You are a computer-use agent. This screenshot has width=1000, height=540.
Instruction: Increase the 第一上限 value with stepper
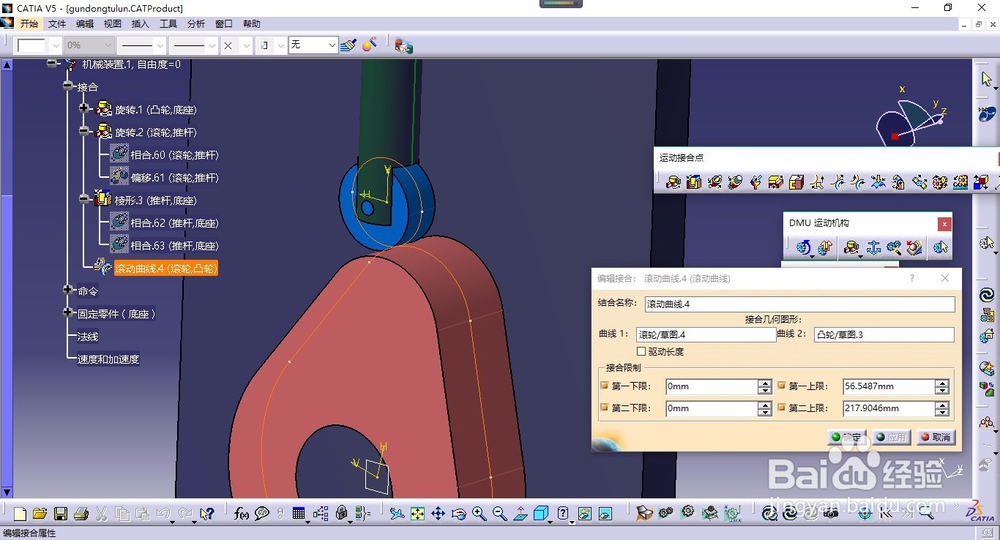(942, 383)
